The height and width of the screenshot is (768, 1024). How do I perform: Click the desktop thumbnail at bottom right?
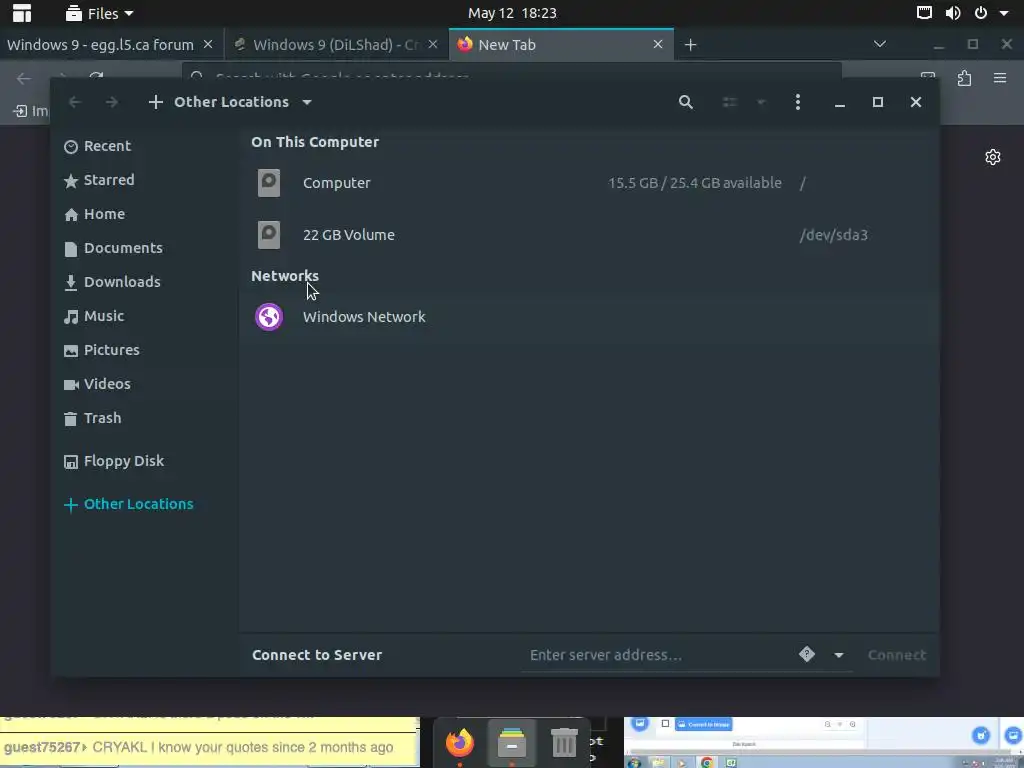[824, 743]
